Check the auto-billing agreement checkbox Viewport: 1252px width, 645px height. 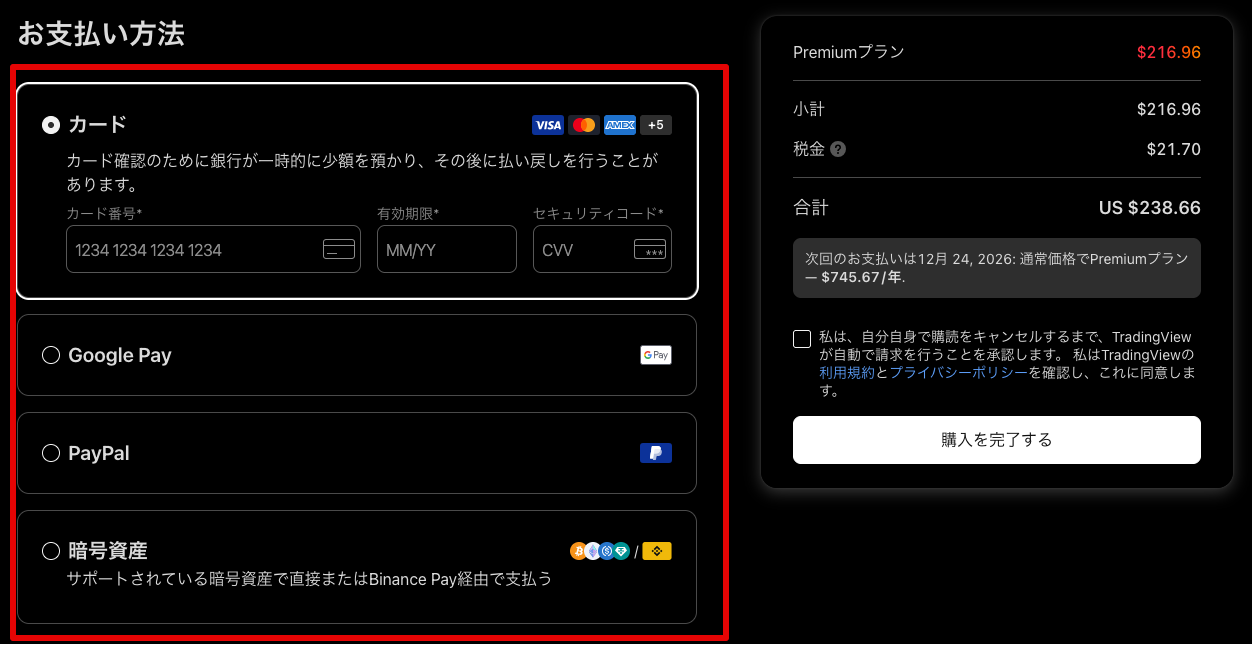(802, 339)
